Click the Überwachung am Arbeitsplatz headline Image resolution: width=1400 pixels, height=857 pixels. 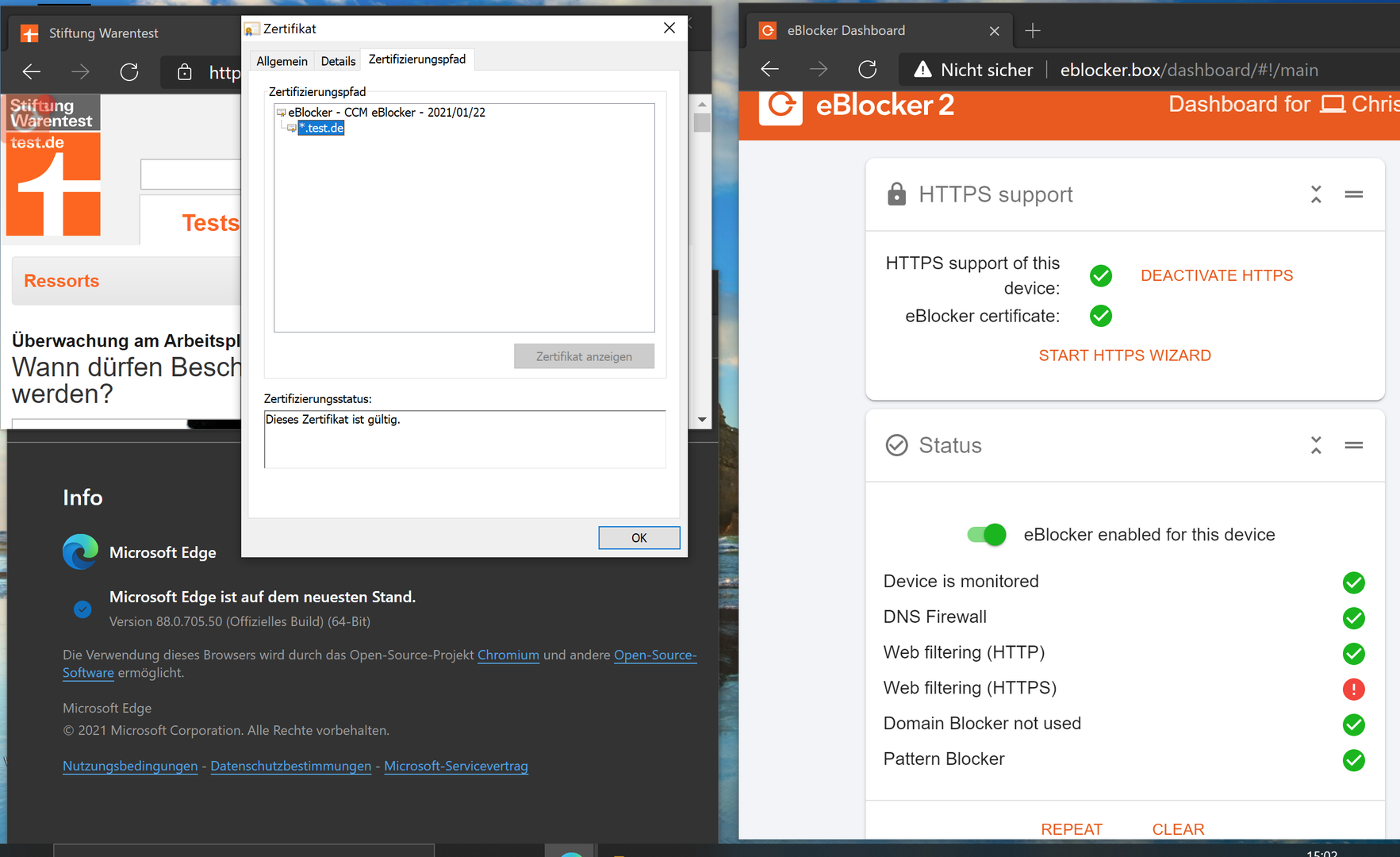[x=126, y=340]
